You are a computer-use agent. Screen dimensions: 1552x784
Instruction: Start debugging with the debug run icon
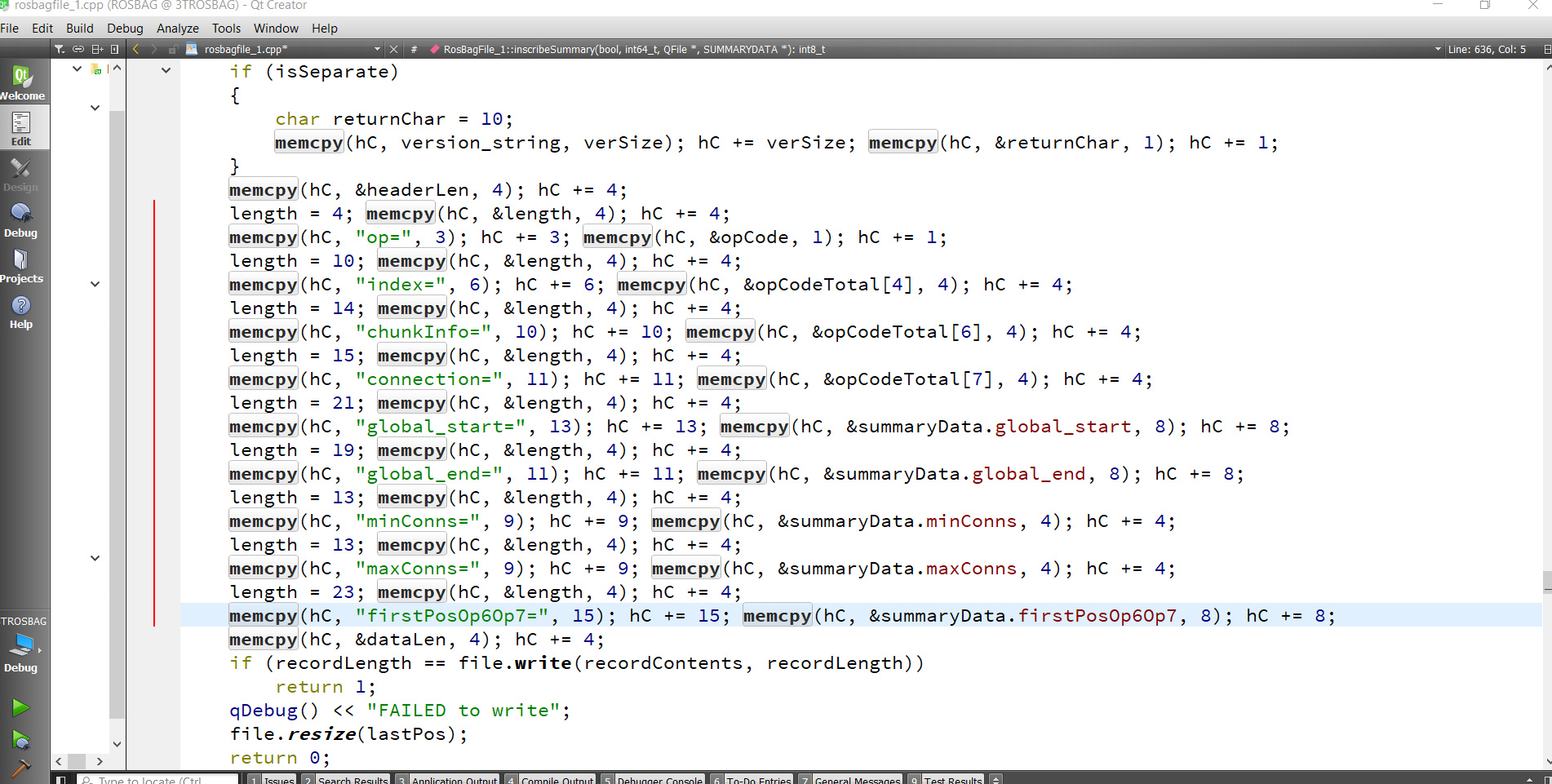[21, 739]
